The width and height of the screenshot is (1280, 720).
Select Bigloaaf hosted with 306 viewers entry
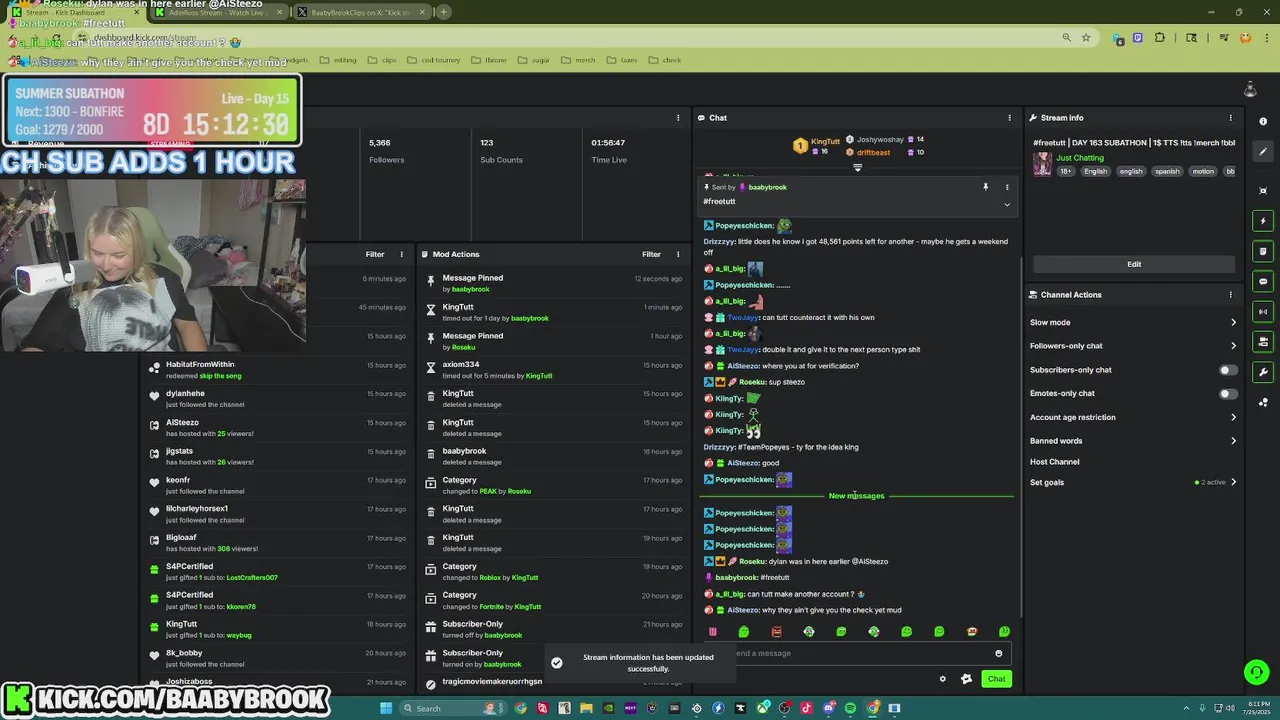click(275, 543)
